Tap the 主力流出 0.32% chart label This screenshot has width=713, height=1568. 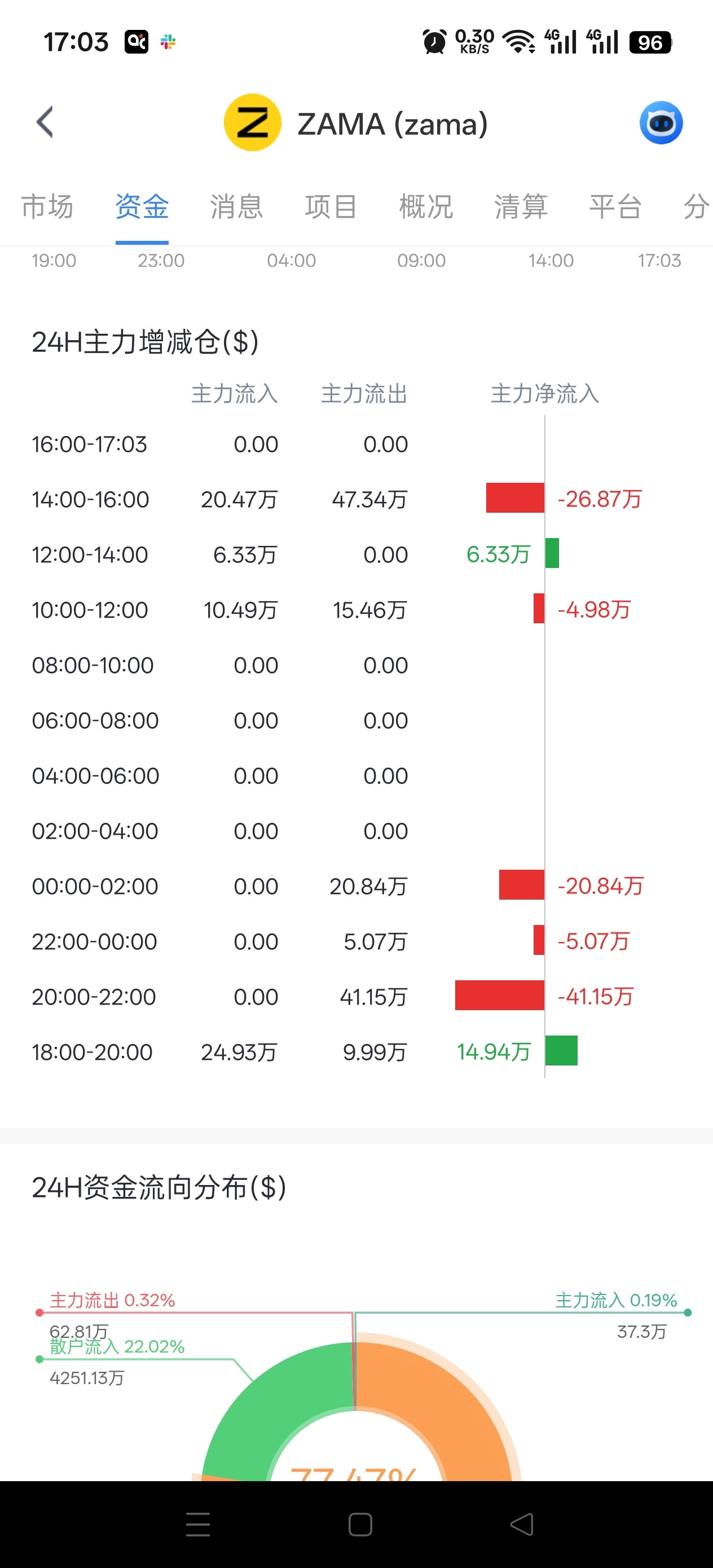(113, 1300)
